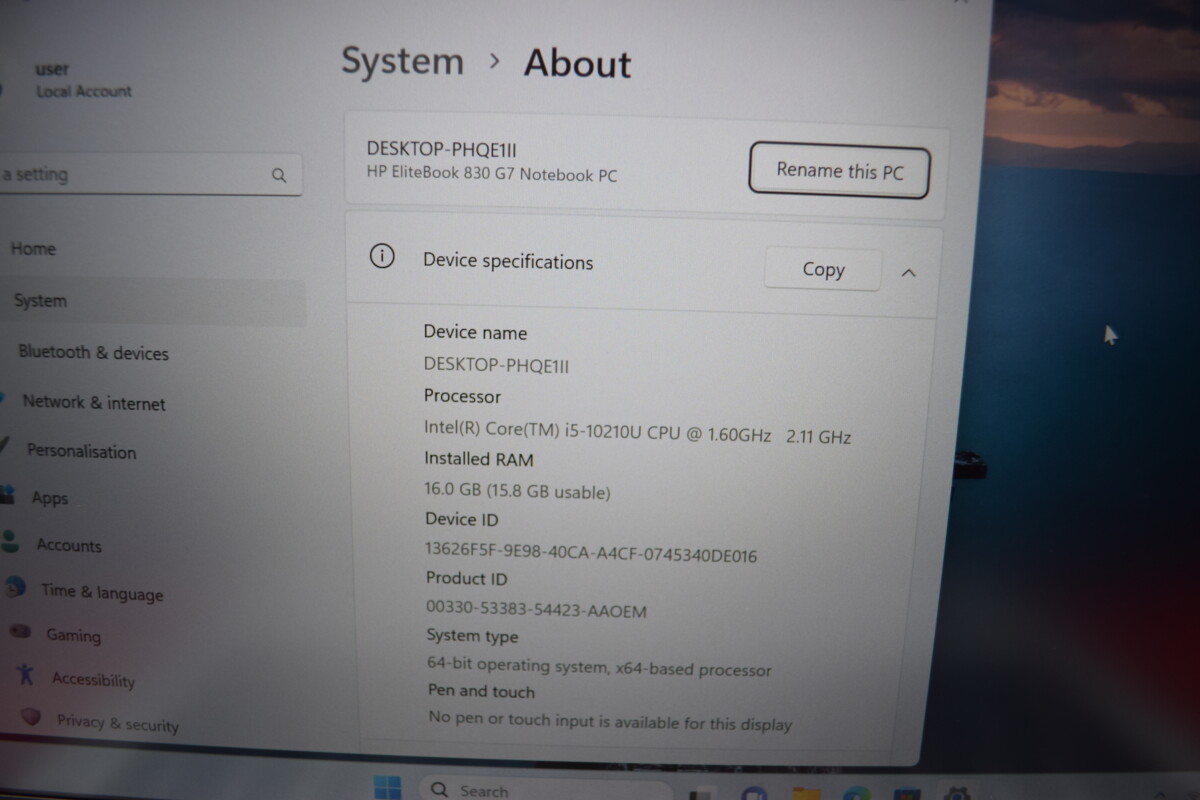Copy the device specifications
The image size is (1200, 800).
point(823,269)
